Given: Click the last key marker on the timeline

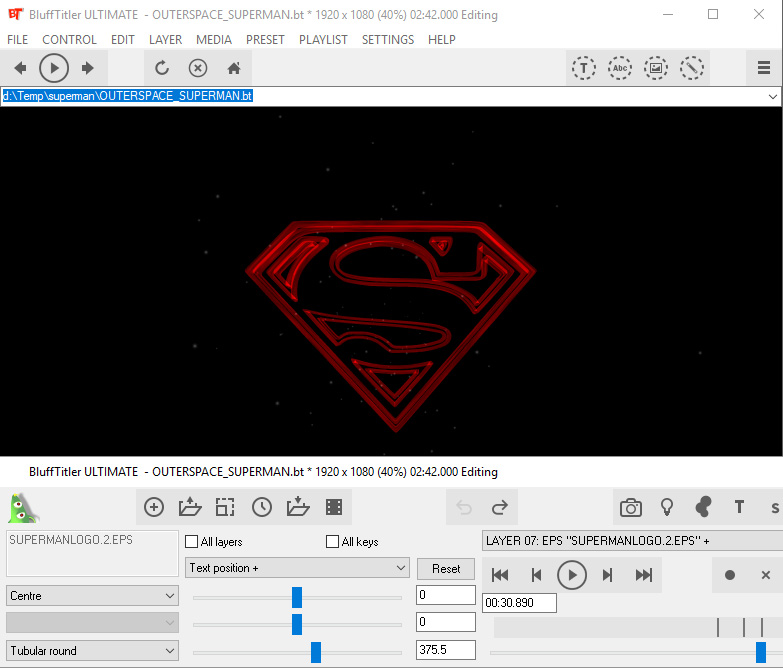Looking at the screenshot, I should 762,627.
